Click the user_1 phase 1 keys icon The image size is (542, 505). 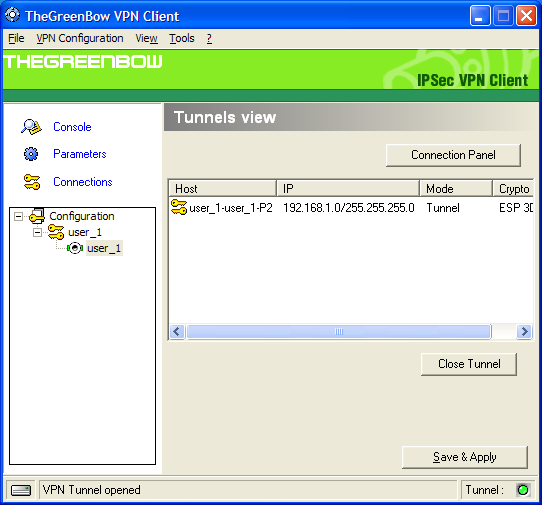pos(56,232)
